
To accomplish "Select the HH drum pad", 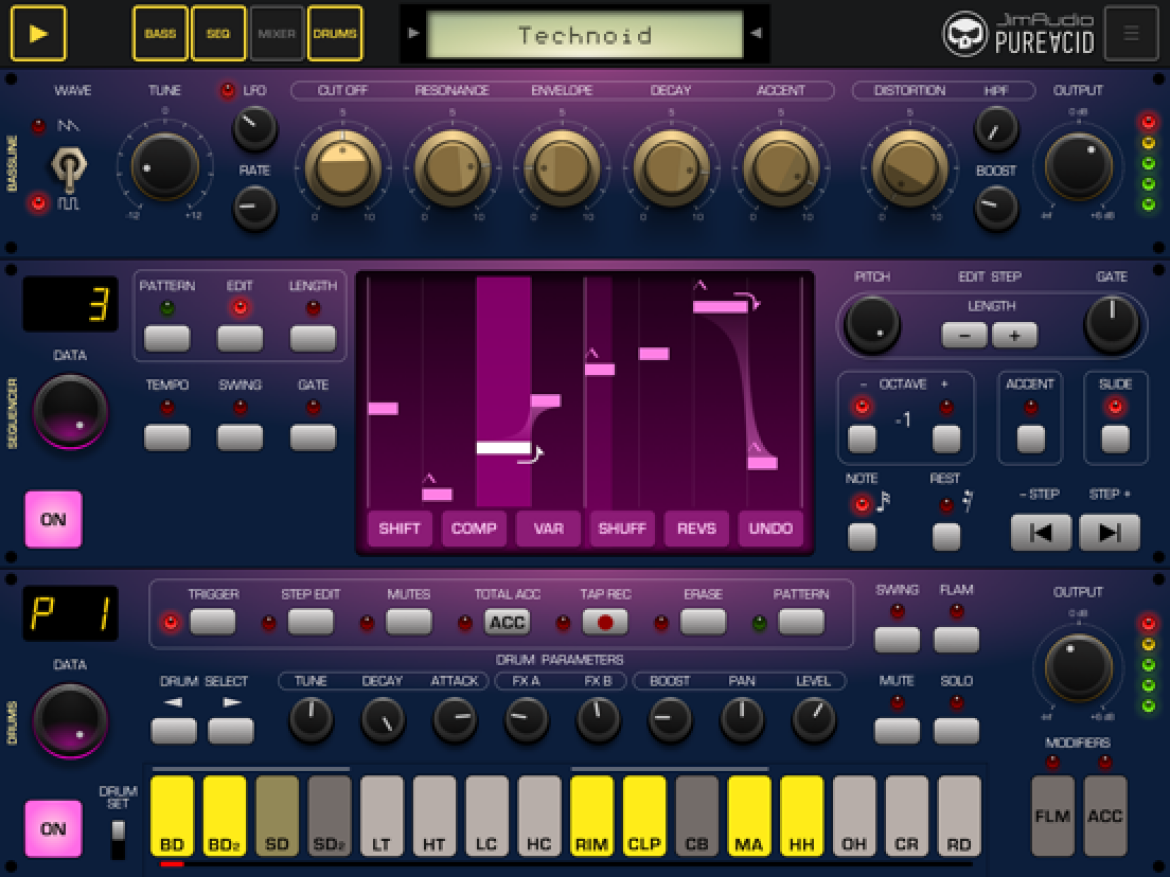I will (x=801, y=815).
